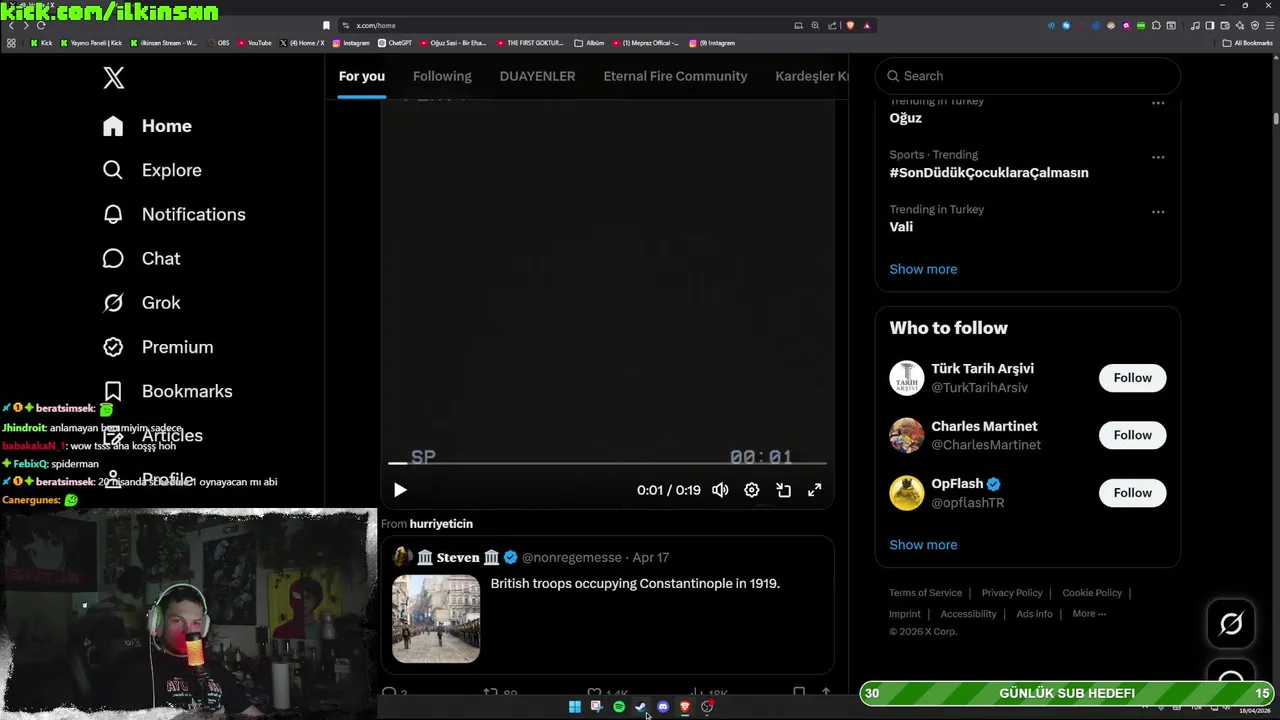
Task: Go back in the browser
Action: pyautogui.click(x=11, y=25)
